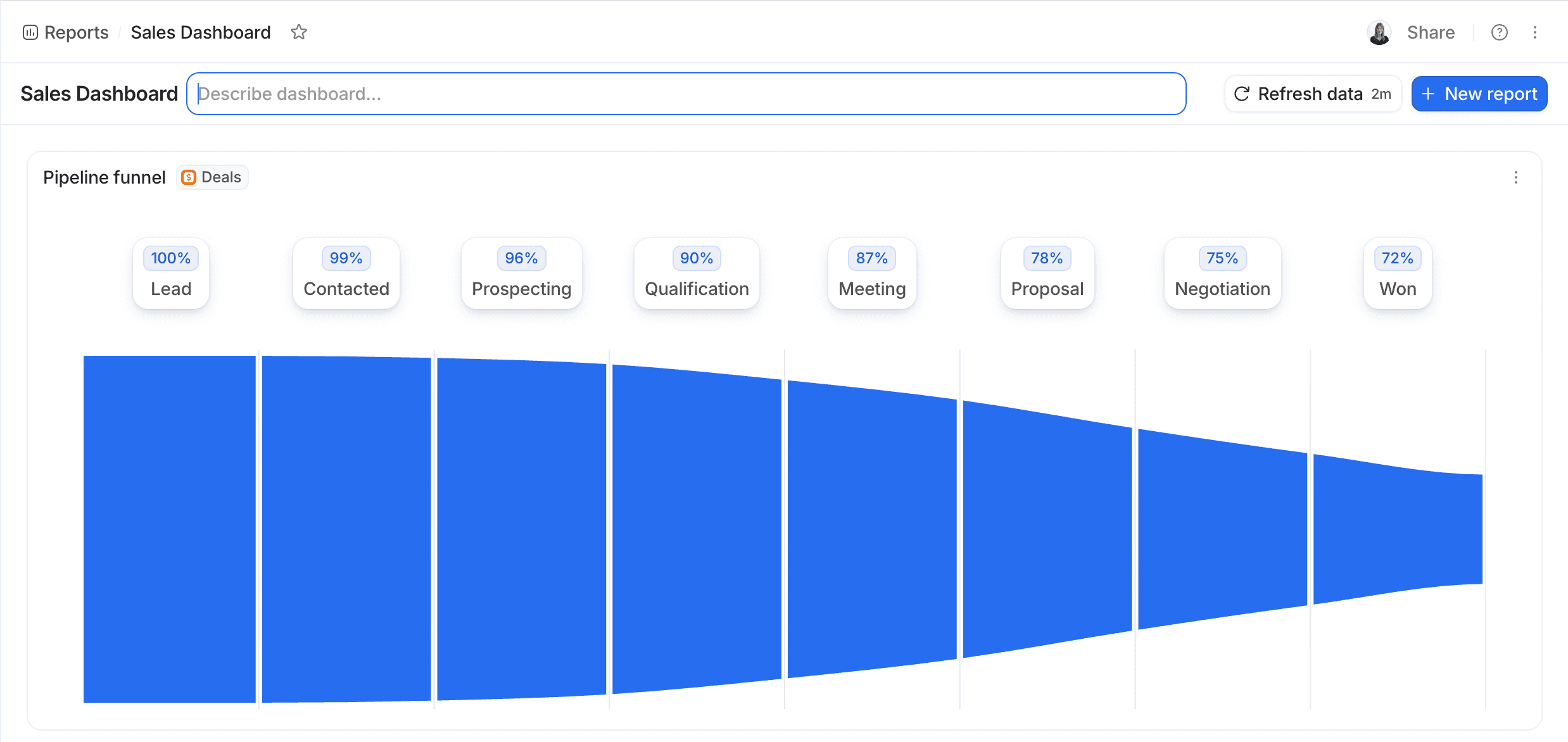Click the New report button
Image resolution: width=1568 pixels, height=742 pixels.
(1479, 93)
